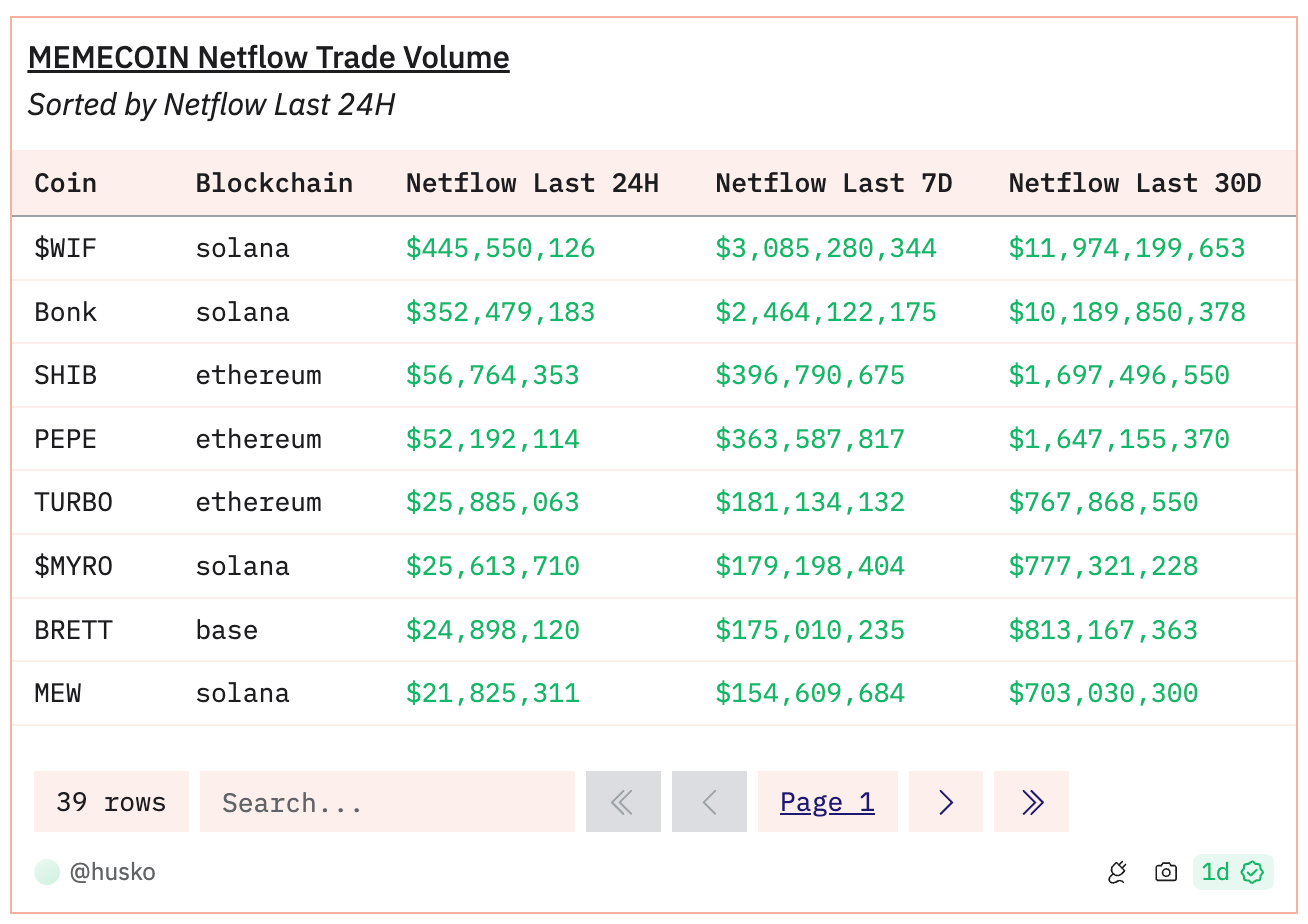Click the Blockchain column header
The height and width of the screenshot is (924, 1308).
(x=274, y=183)
